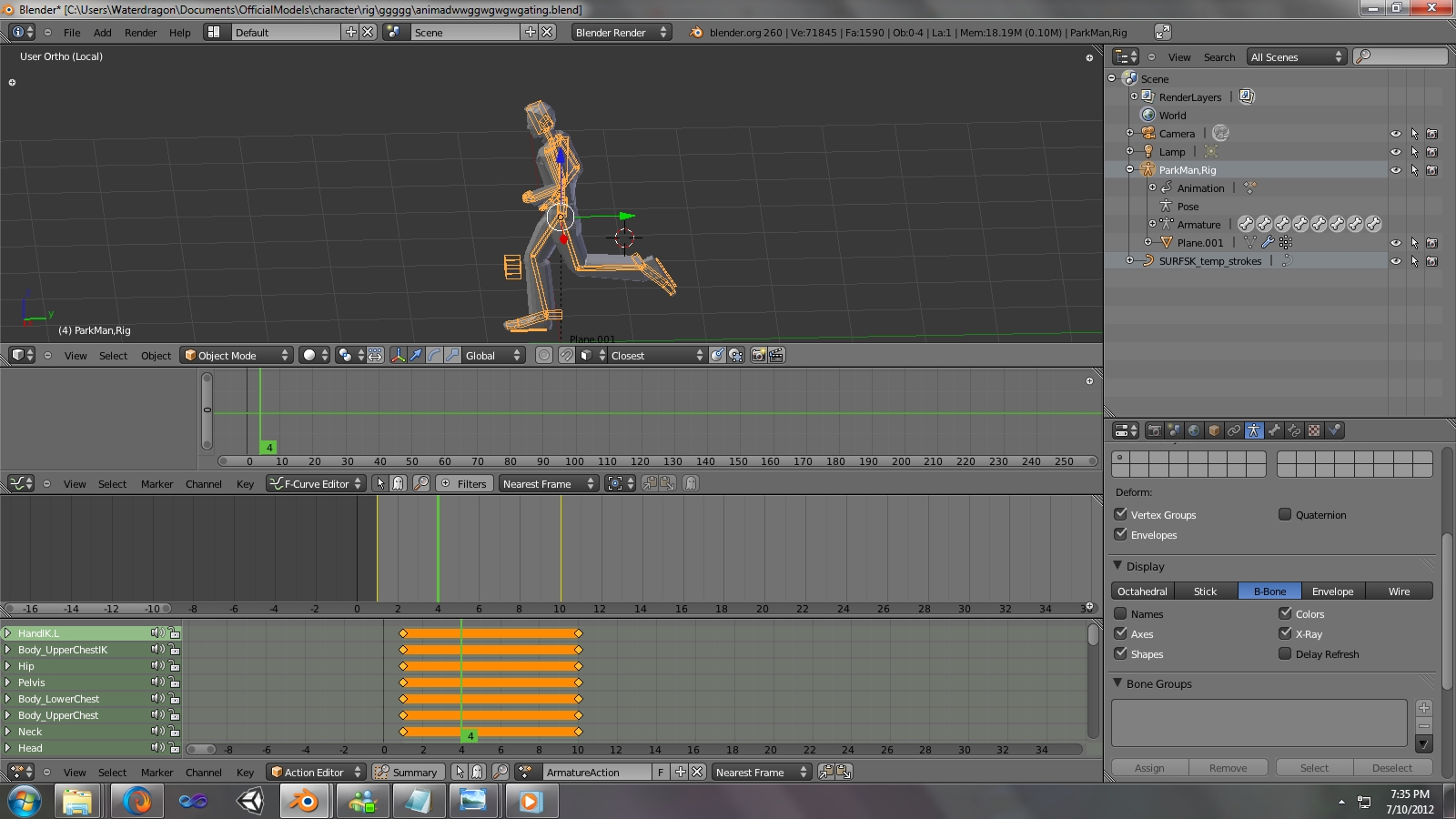The image size is (1456, 819).
Task: Toggle the Colors display checkbox
Action: 1285,613
